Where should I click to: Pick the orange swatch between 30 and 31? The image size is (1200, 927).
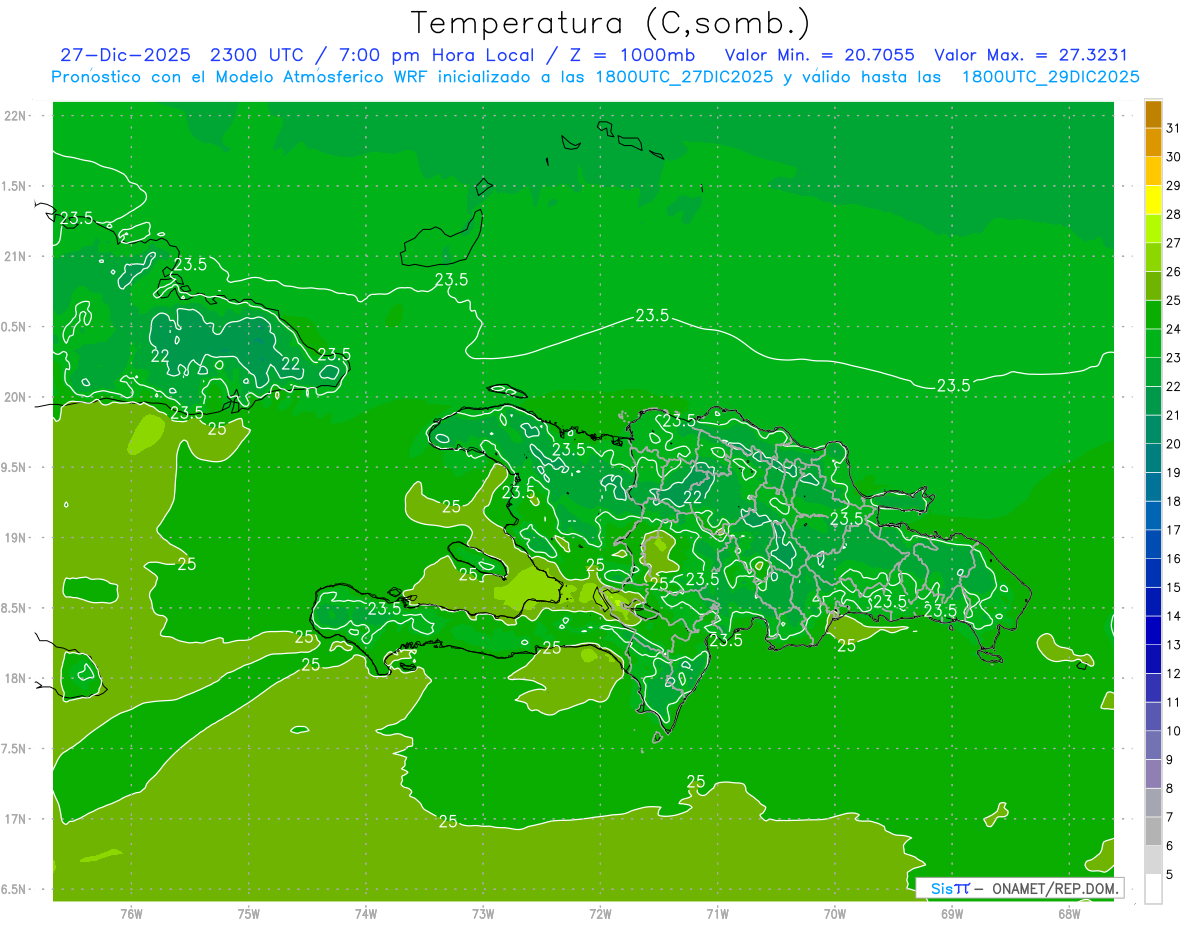pyautogui.click(x=1153, y=143)
